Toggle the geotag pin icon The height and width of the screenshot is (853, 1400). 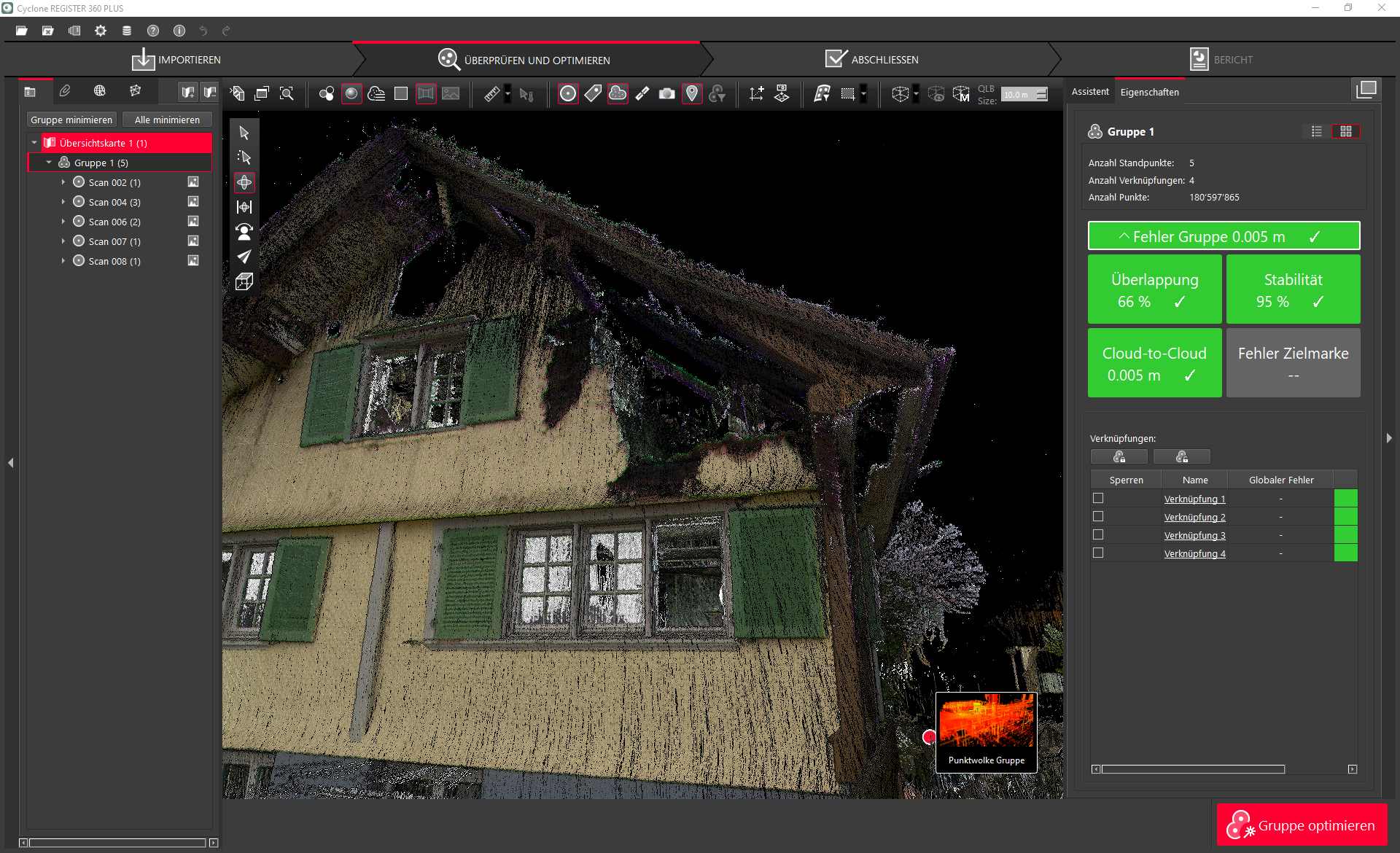691,93
